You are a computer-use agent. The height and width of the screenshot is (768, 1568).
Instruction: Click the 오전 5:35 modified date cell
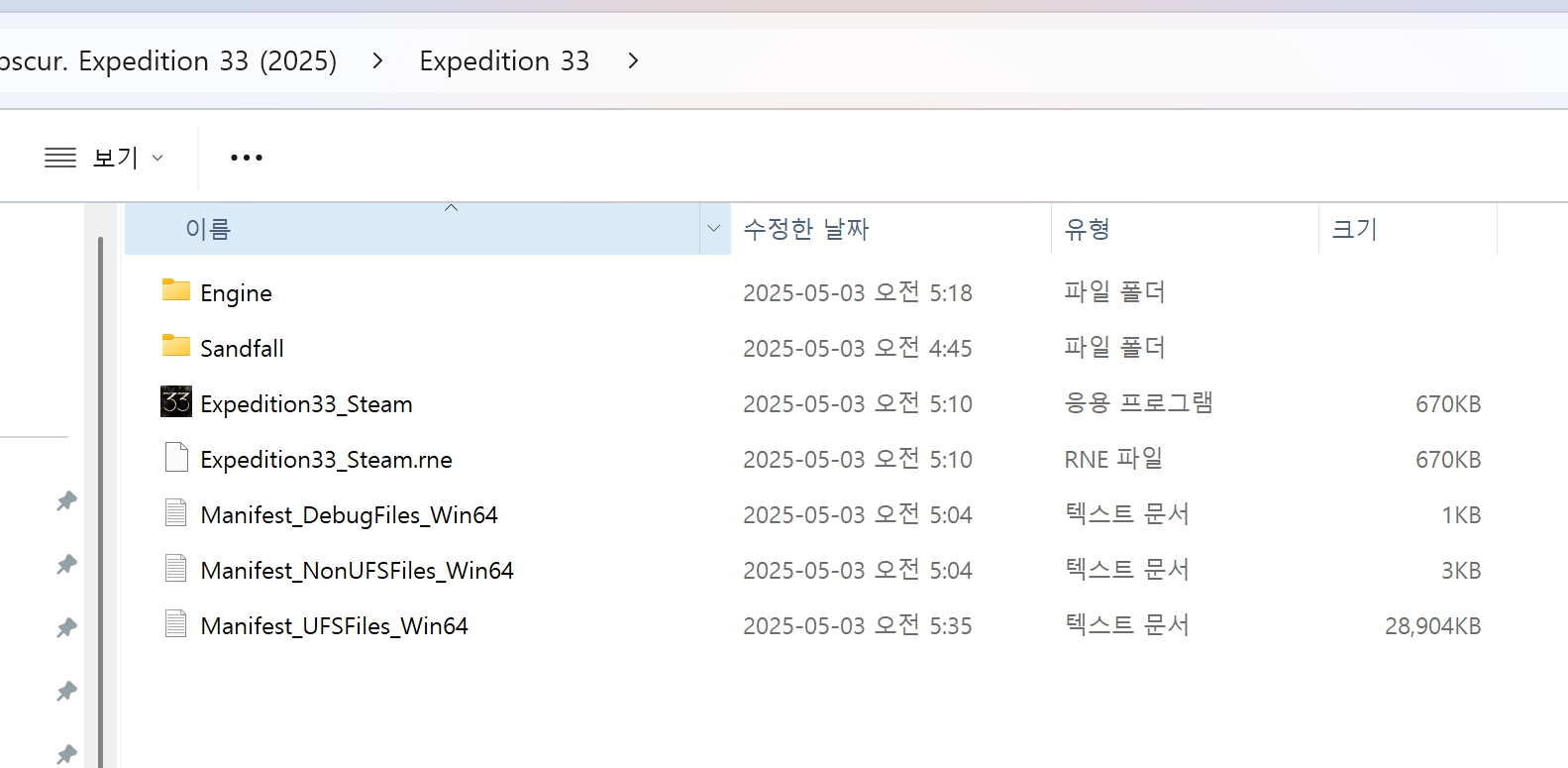click(x=858, y=626)
